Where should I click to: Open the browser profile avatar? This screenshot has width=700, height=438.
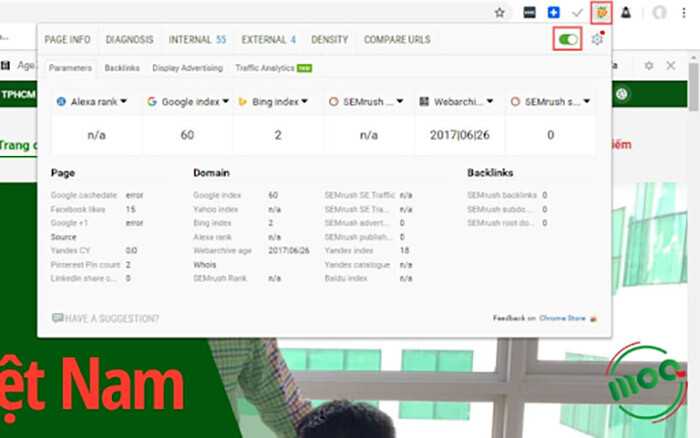coord(659,13)
